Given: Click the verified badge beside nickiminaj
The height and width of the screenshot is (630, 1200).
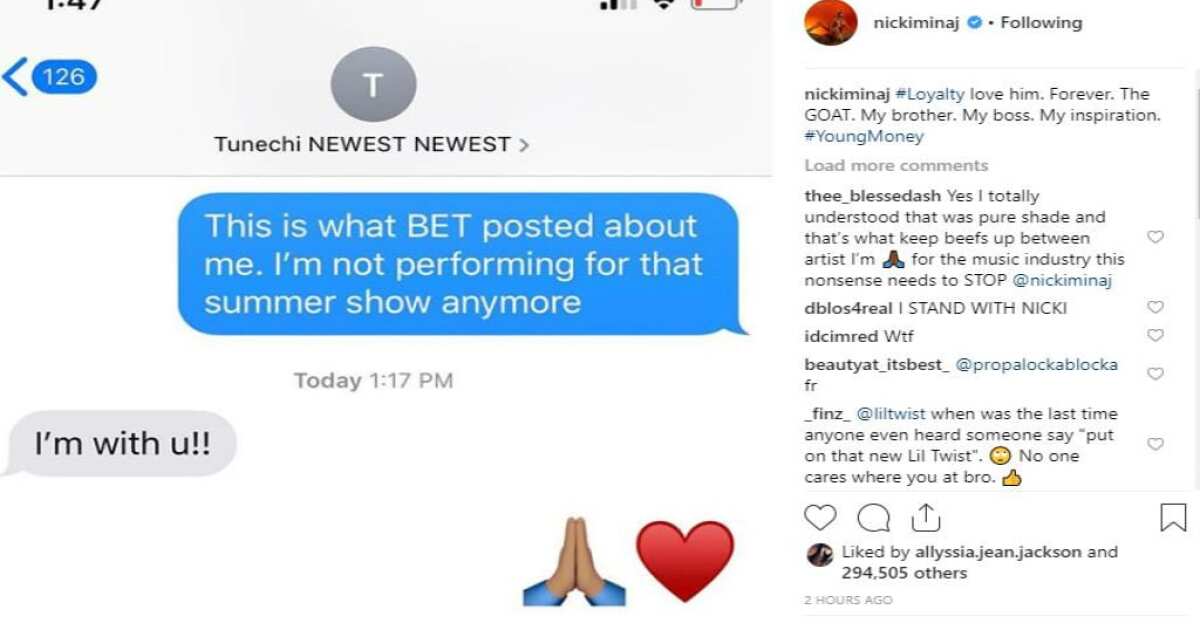Looking at the screenshot, I should coord(973,22).
